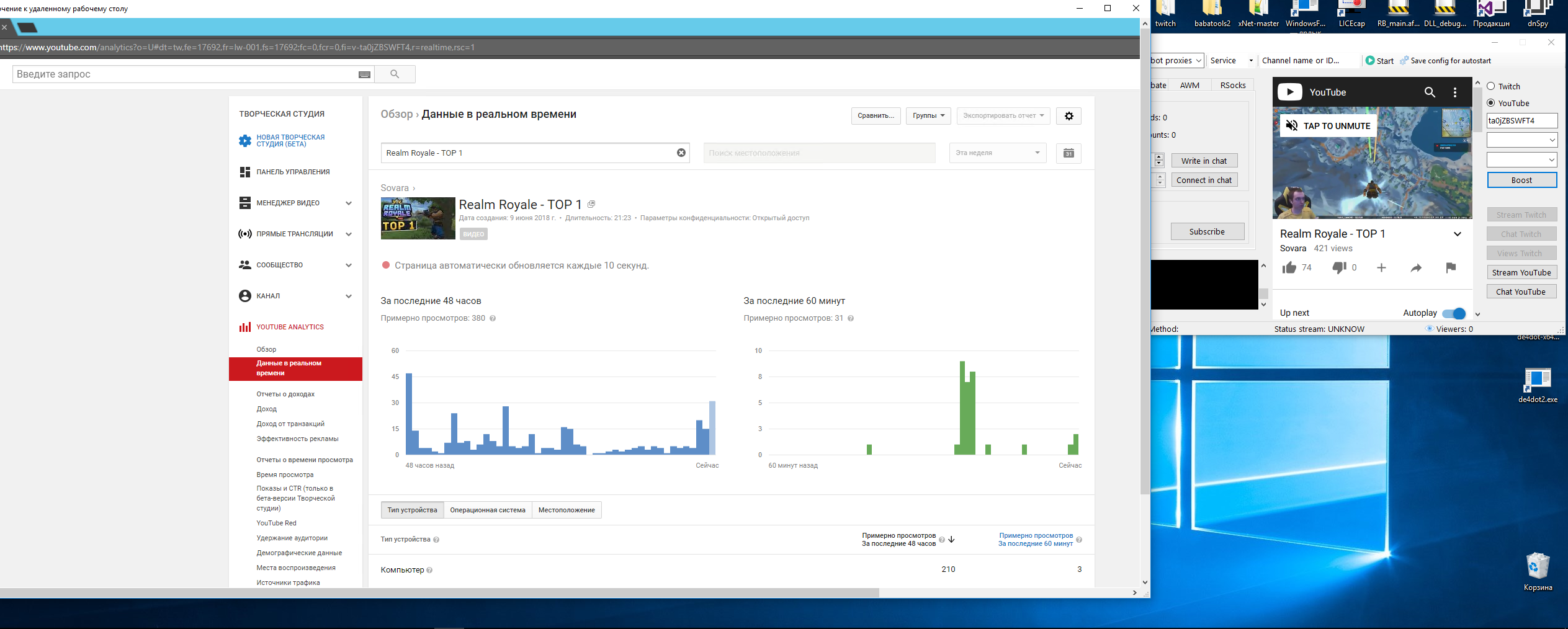Click the video ID input field
The width and height of the screenshot is (1568, 629).
point(1521,121)
